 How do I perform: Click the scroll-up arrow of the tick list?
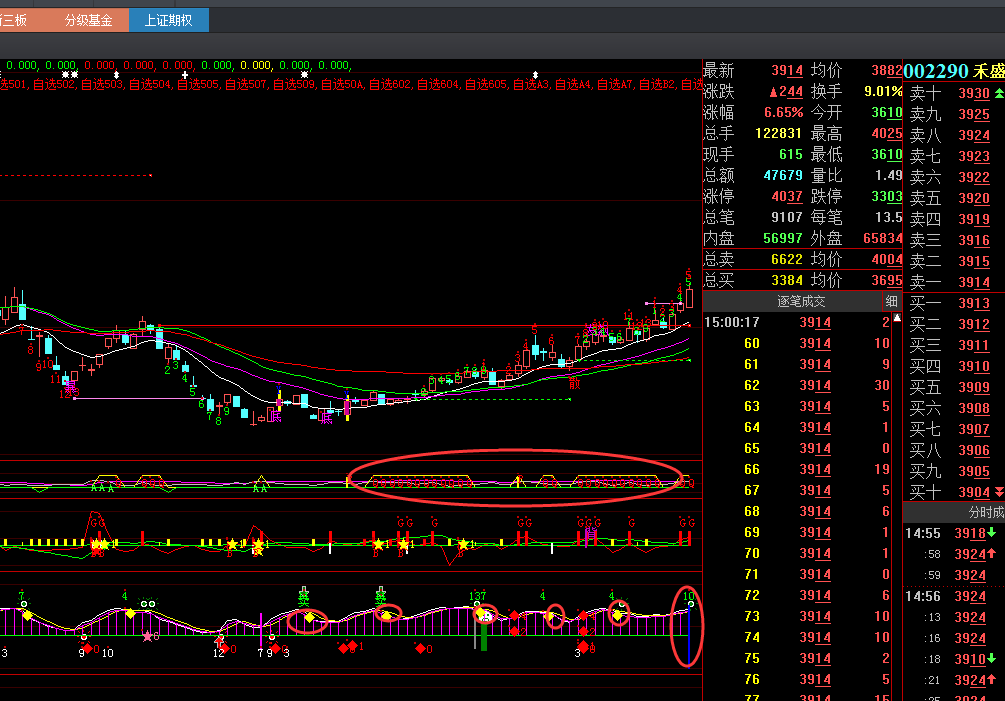tap(897, 318)
